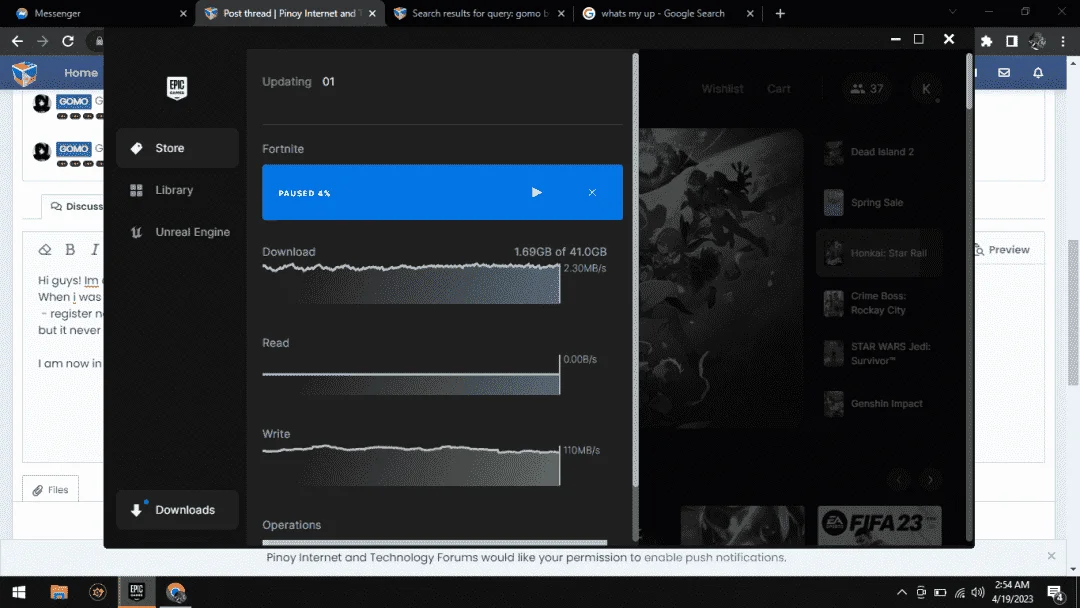This screenshot has width=1080, height=608.
Task: Open the Chrome taskbar icon
Action: (176, 592)
